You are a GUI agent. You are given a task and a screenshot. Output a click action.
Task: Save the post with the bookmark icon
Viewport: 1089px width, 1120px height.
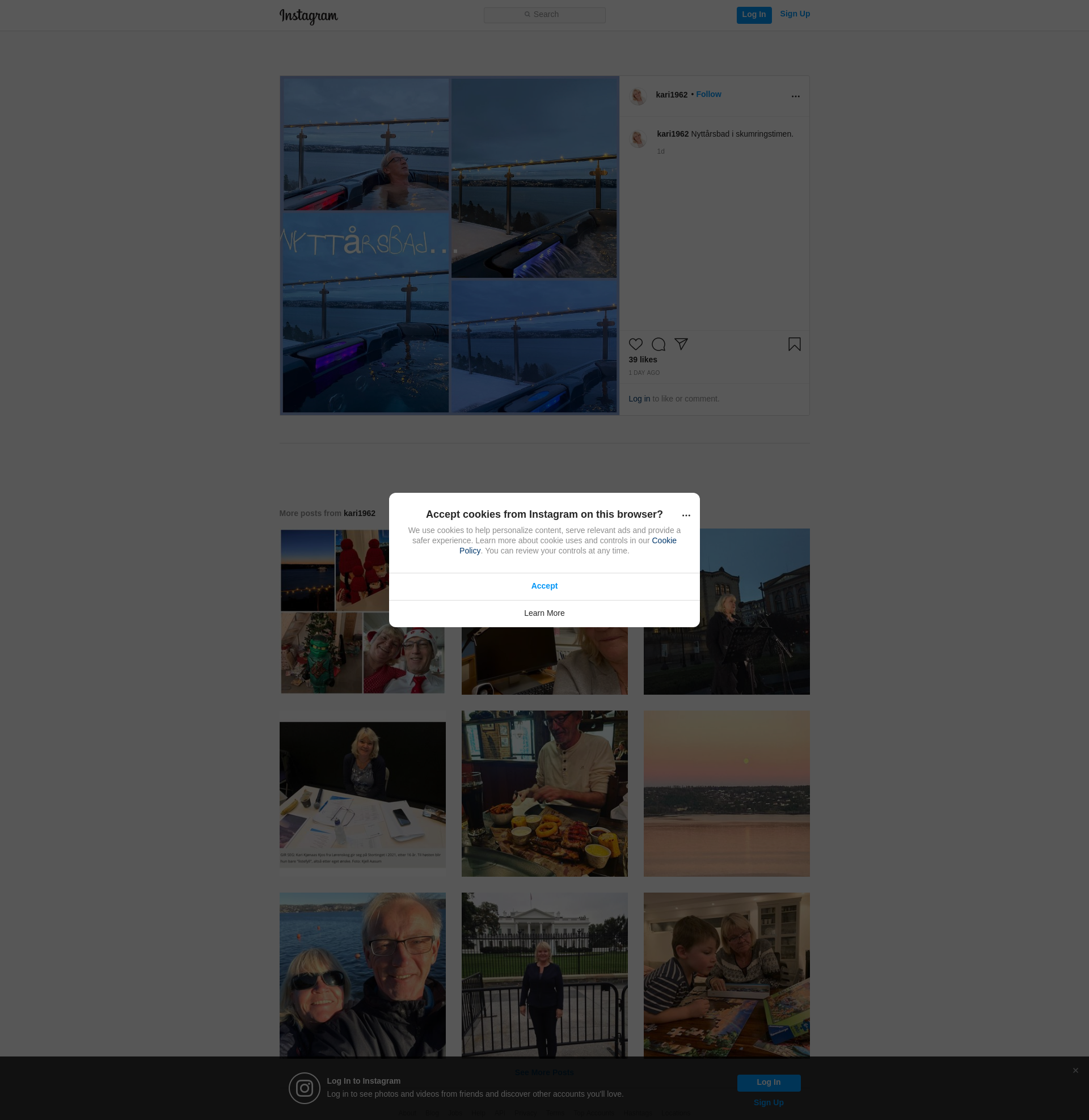[794, 344]
